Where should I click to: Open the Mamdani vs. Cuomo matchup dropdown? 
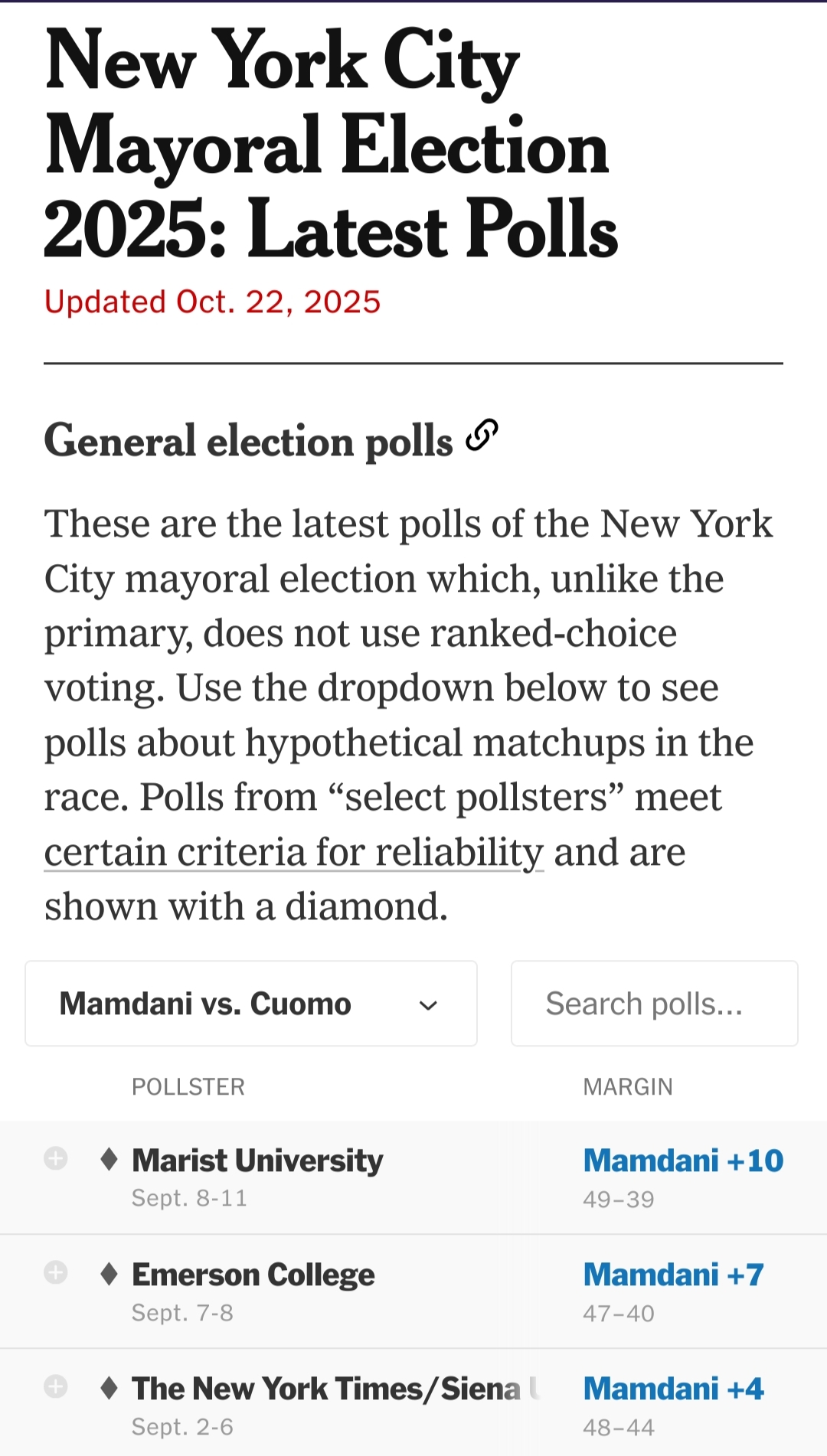[x=251, y=1004]
